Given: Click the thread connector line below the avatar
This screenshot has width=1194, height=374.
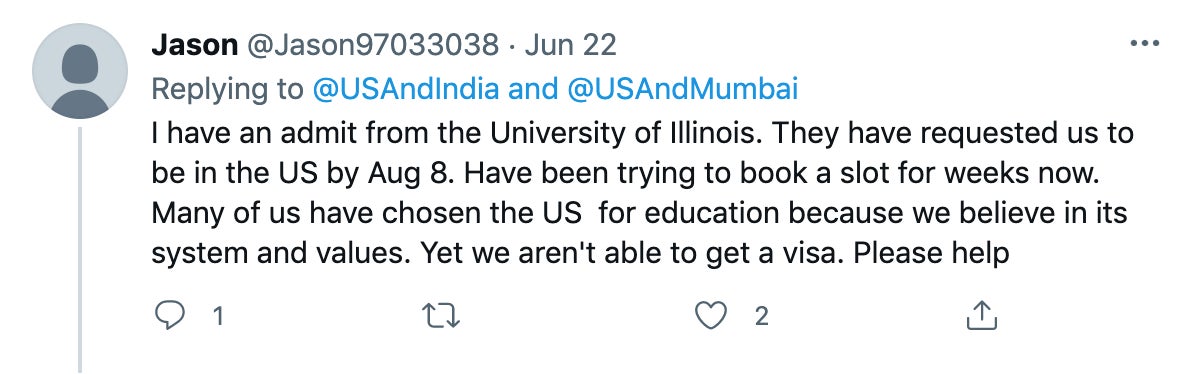Looking at the screenshot, I should click(80, 250).
